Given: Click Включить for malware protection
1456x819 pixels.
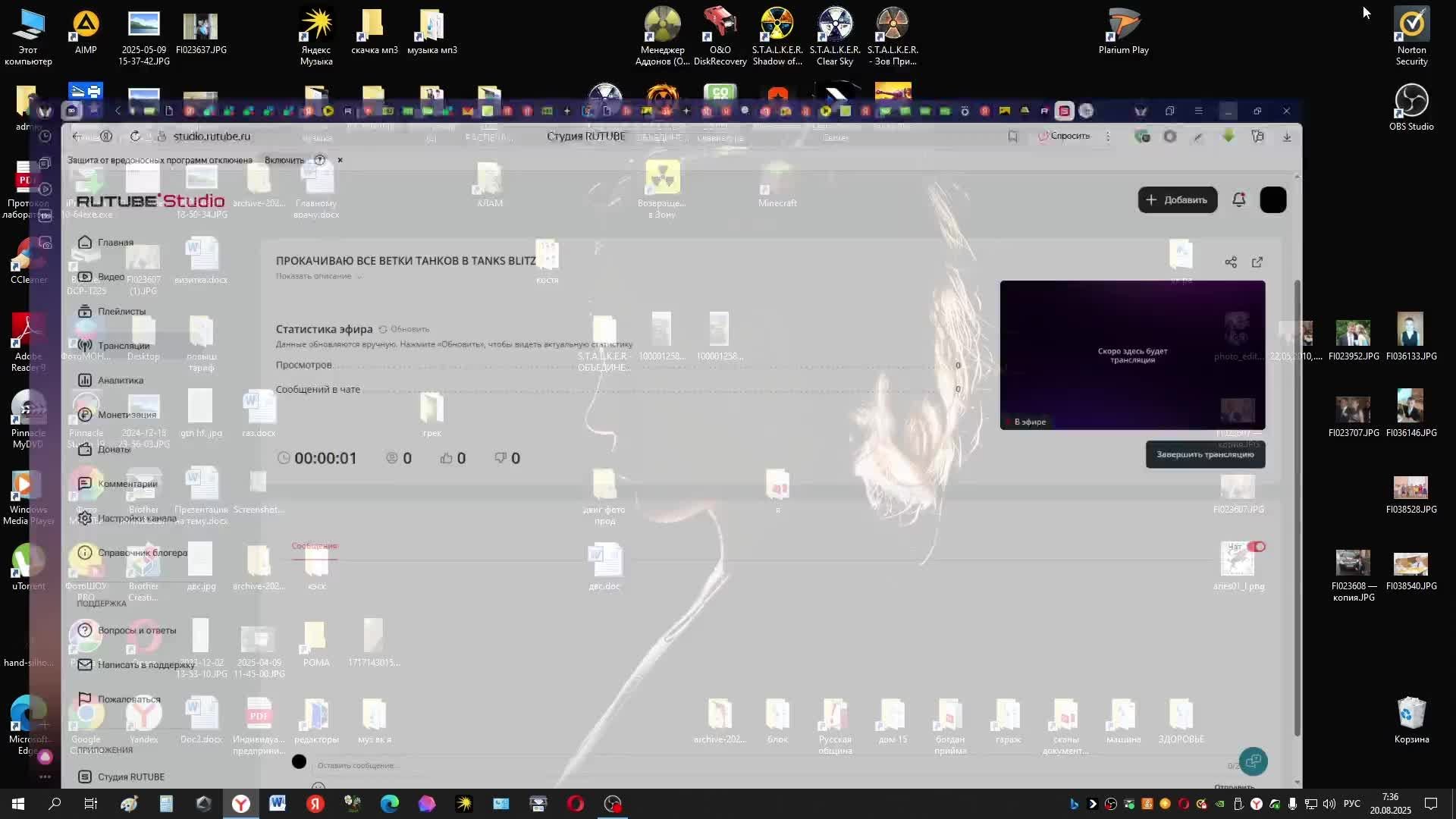Looking at the screenshot, I should coord(284,160).
